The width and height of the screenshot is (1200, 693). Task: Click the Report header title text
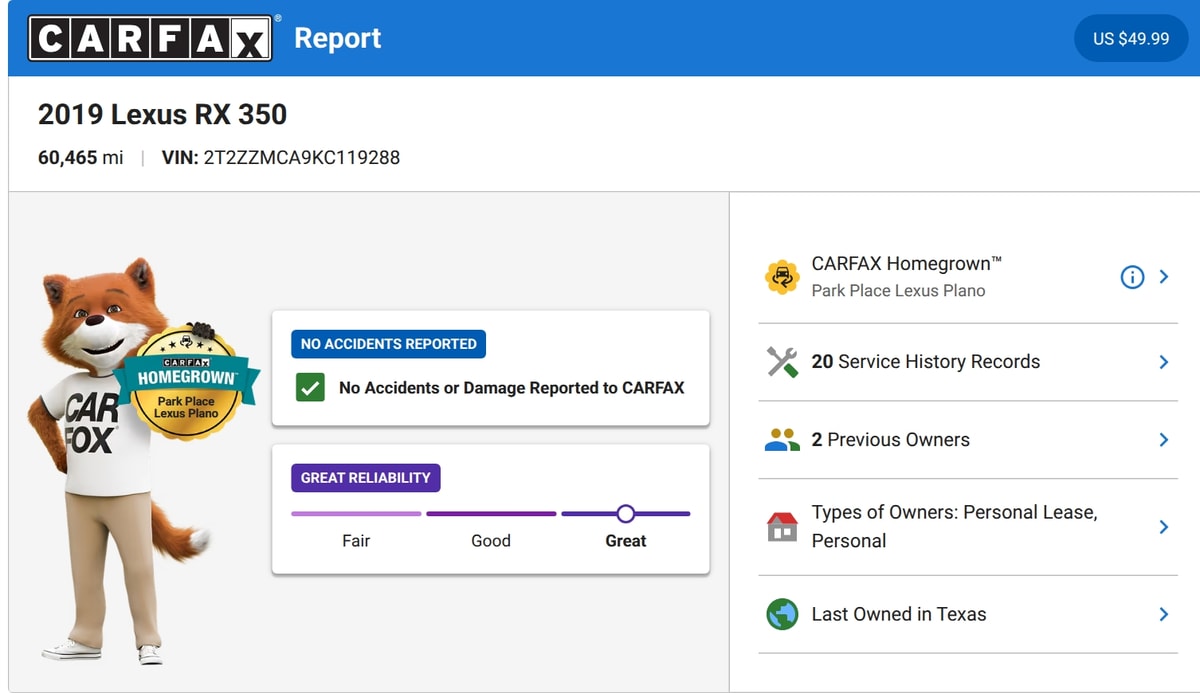point(338,38)
